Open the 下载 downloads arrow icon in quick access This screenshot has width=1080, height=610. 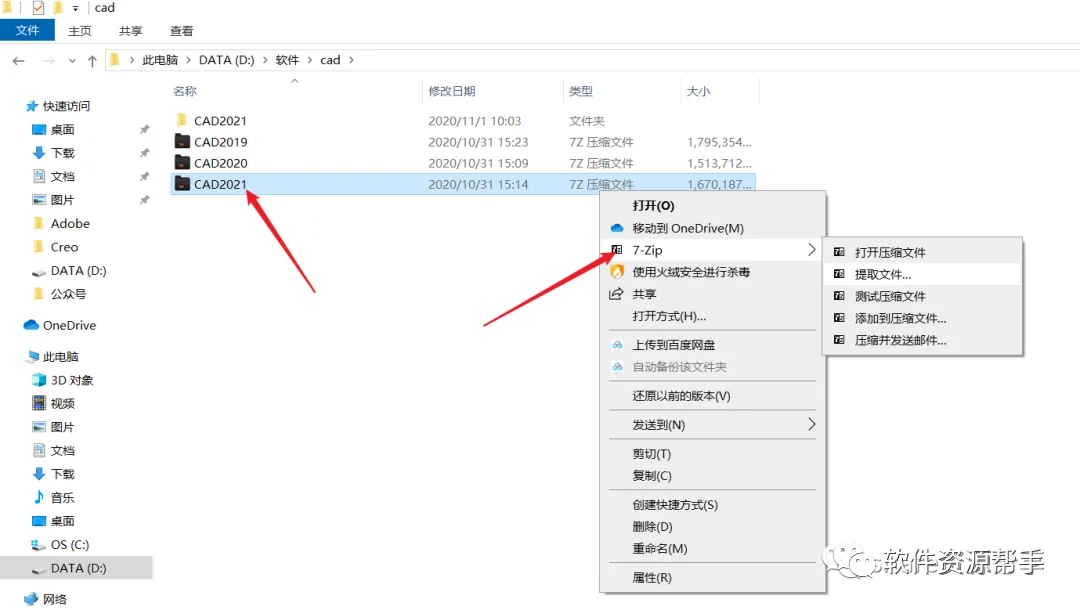click(x=39, y=153)
